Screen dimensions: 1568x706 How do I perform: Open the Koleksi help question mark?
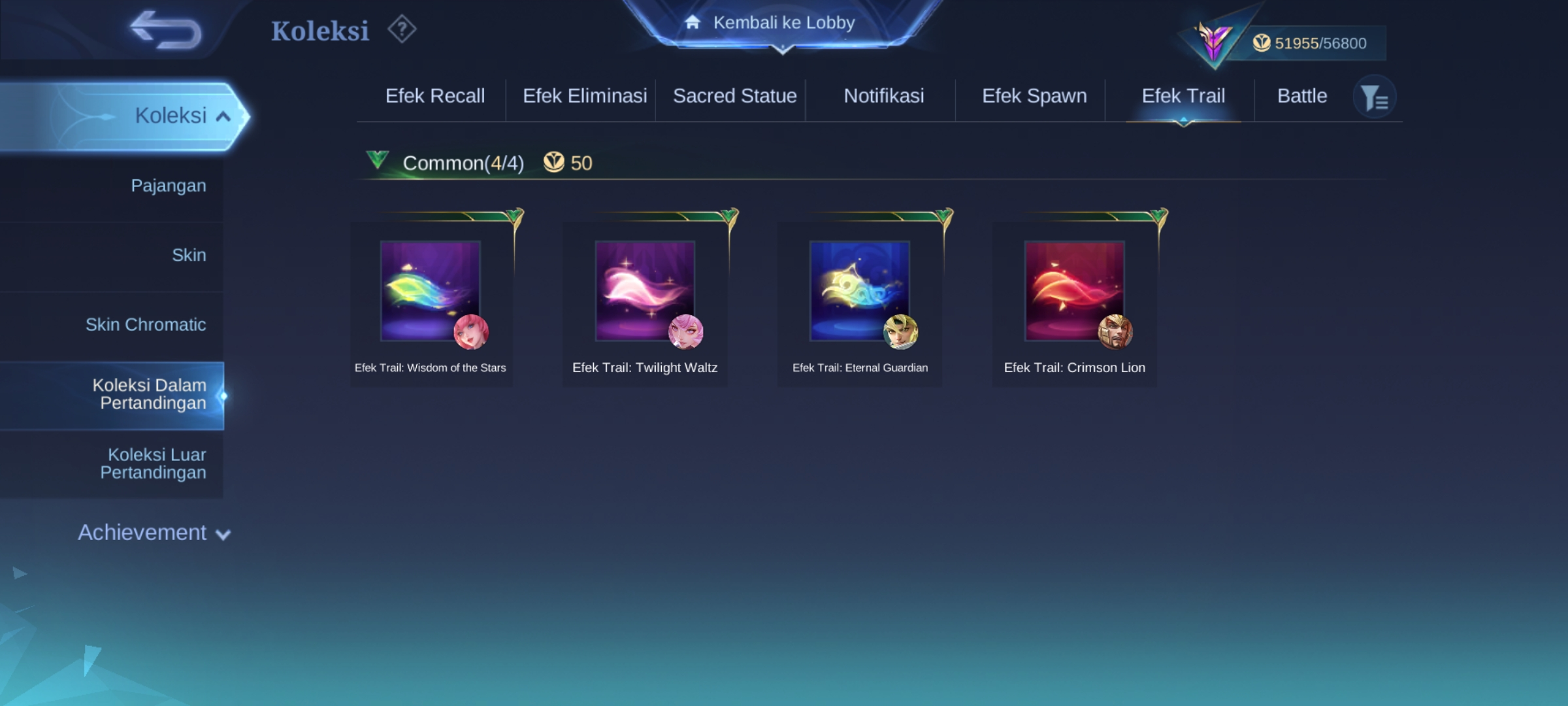(x=402, y=29)
